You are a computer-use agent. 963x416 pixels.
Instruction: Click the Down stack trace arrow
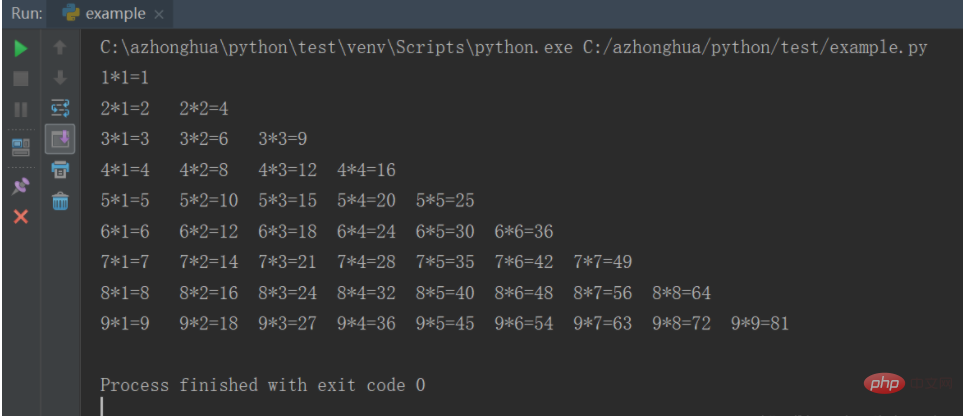click(x=60, y=78)
